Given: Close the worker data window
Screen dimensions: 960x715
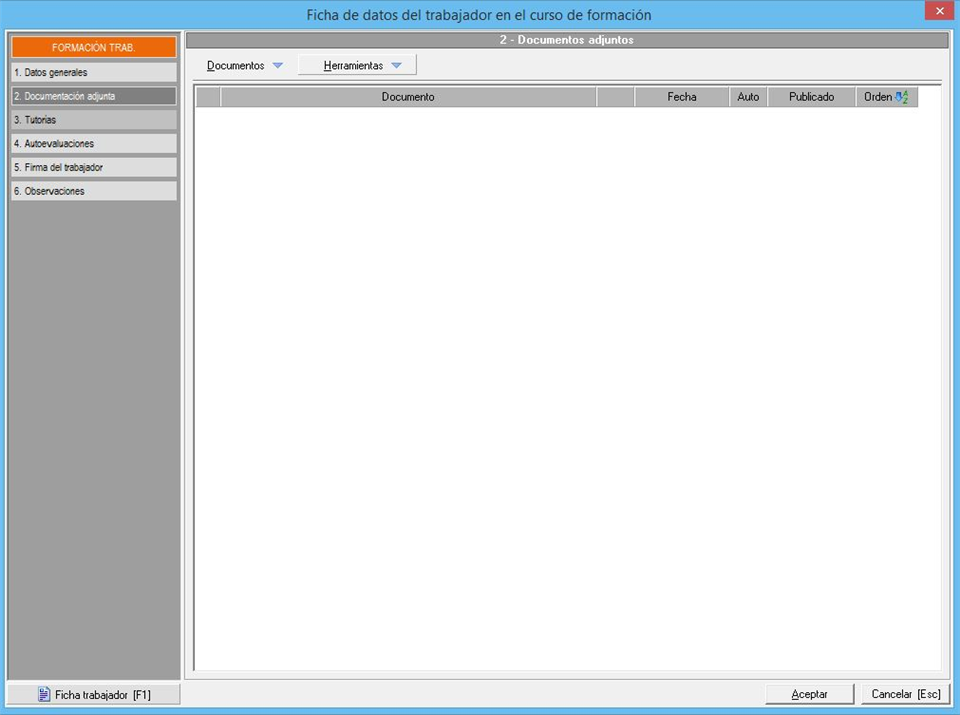Looking at the screenshot, I should [x=939, y=11].
